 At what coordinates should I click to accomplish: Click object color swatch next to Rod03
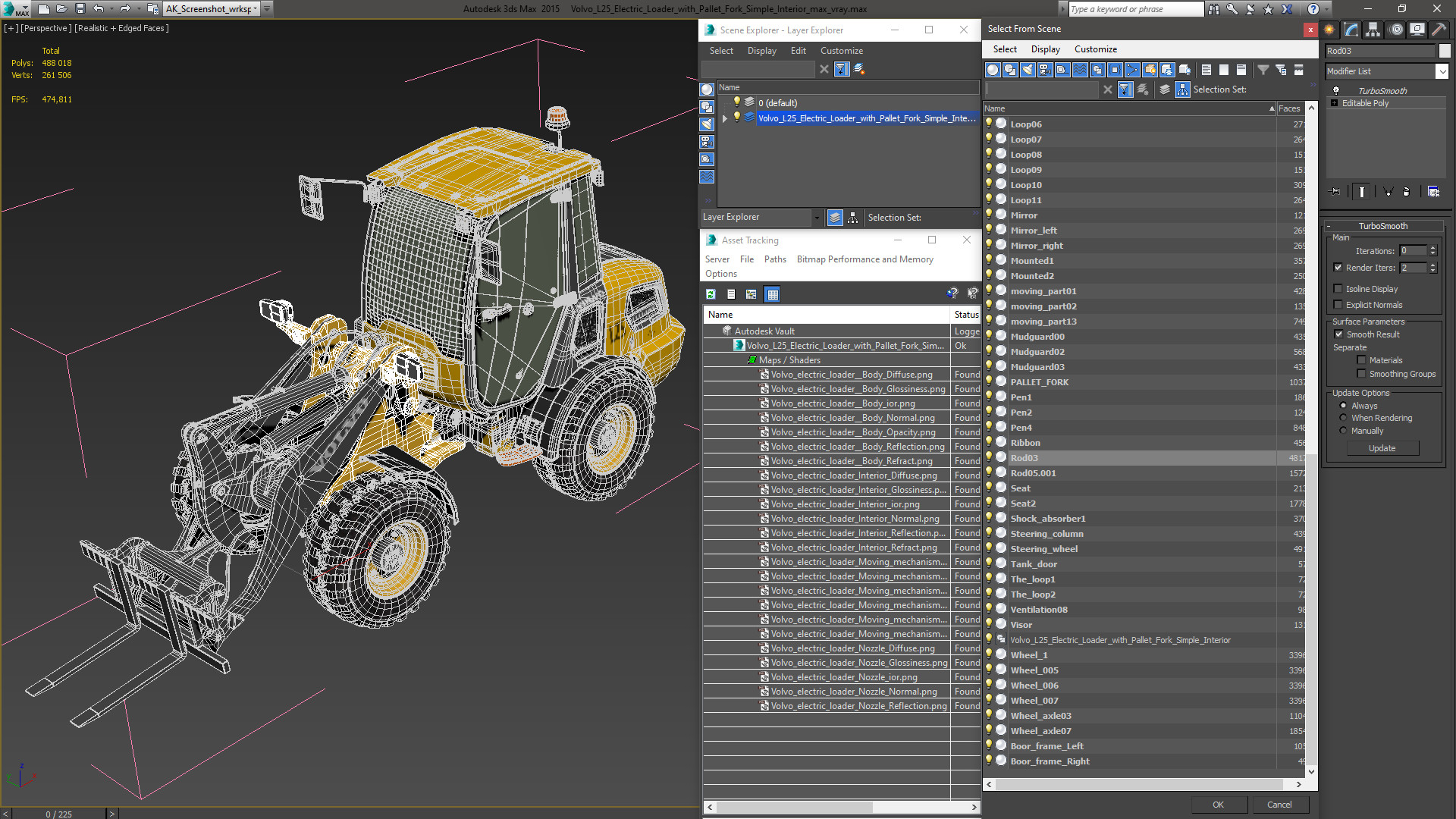[1445, 51]
